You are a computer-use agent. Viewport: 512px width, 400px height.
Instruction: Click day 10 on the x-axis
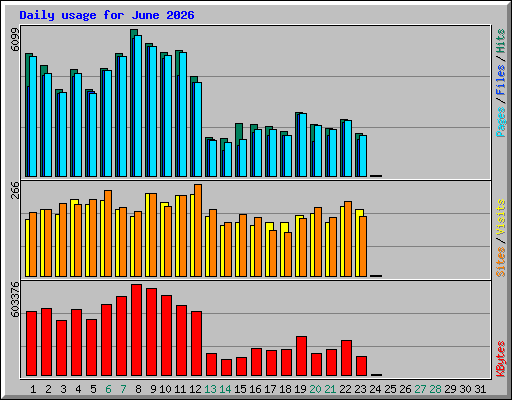coord(165,389)
